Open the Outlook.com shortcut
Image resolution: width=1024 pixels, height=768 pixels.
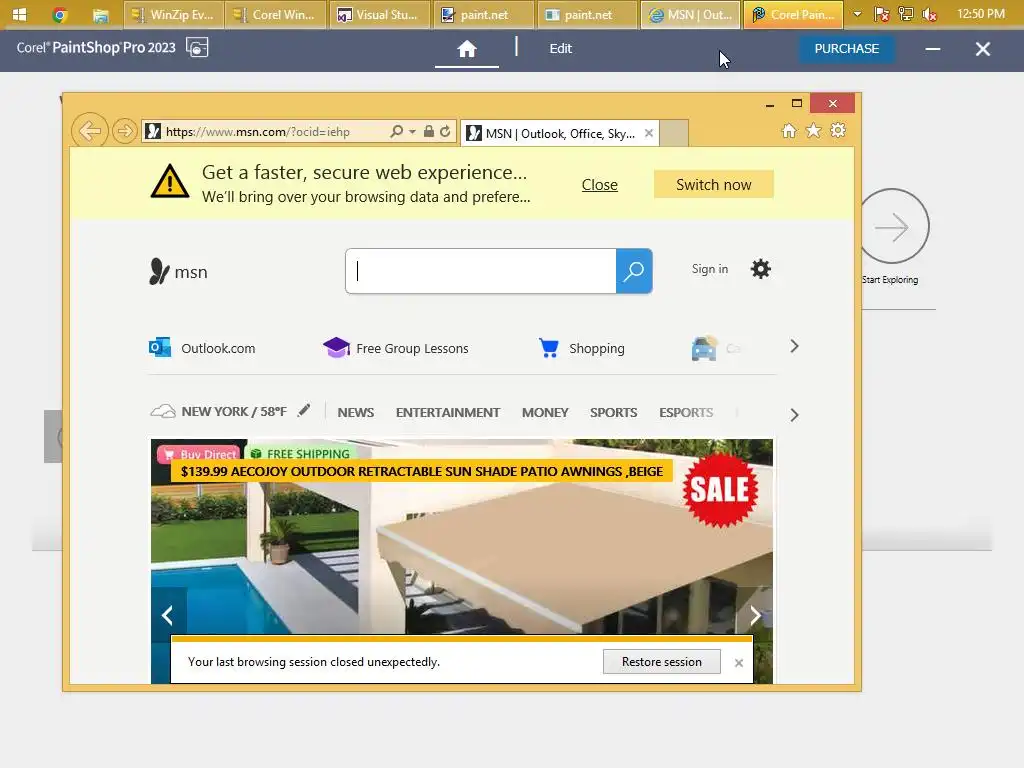pos(202,348)
